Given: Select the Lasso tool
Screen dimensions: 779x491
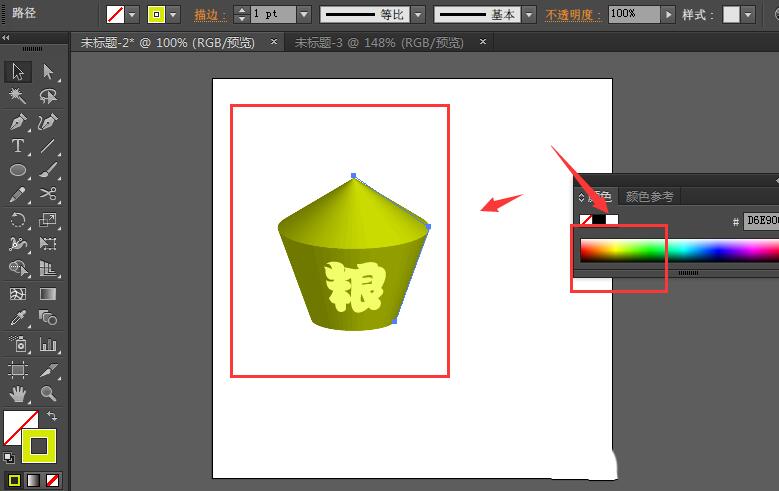Looking at the screenshot, I should 48,95.
